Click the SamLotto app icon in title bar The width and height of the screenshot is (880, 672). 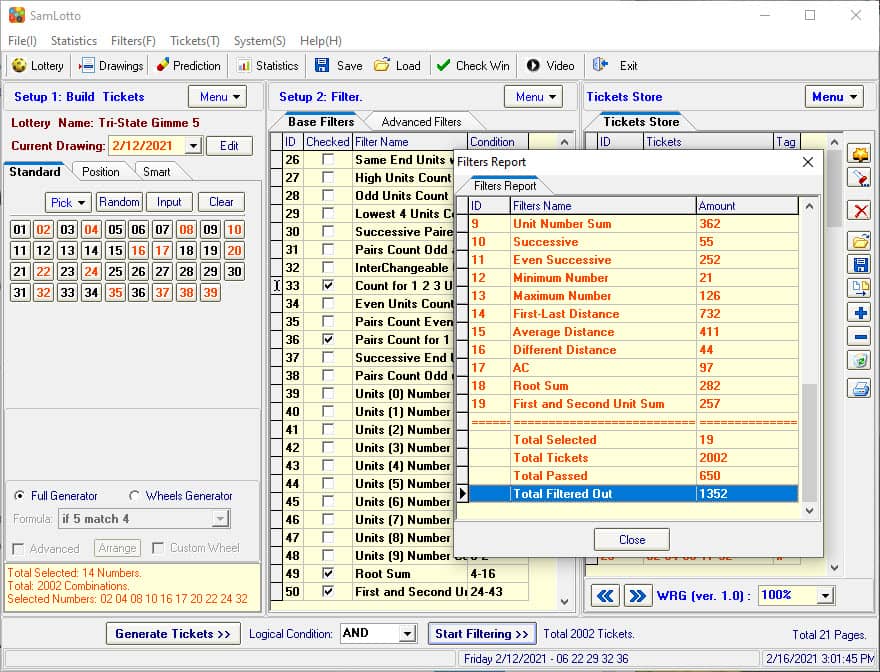[17, 15]
